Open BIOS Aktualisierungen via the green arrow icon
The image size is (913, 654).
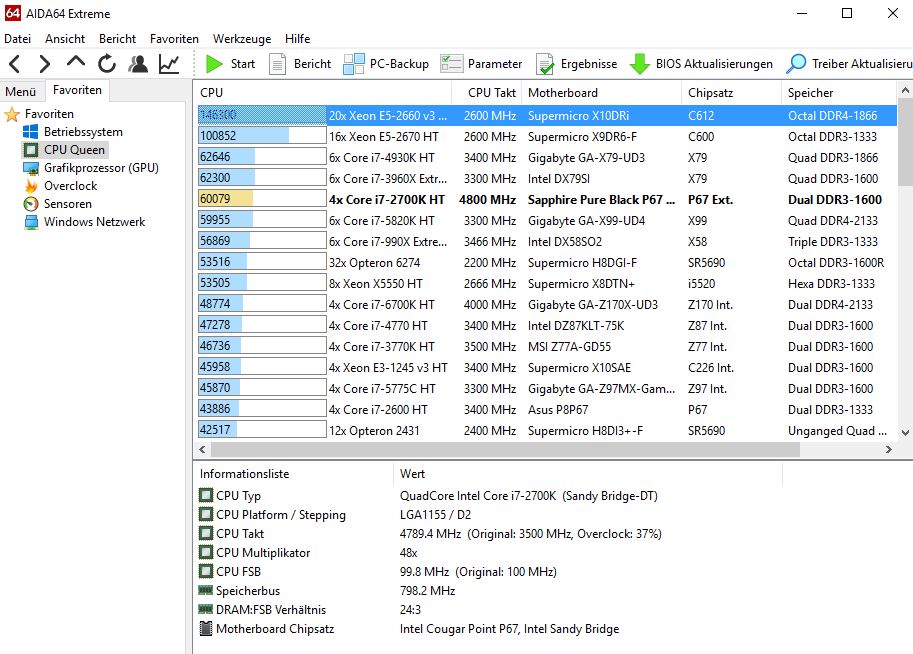point(640,62)
